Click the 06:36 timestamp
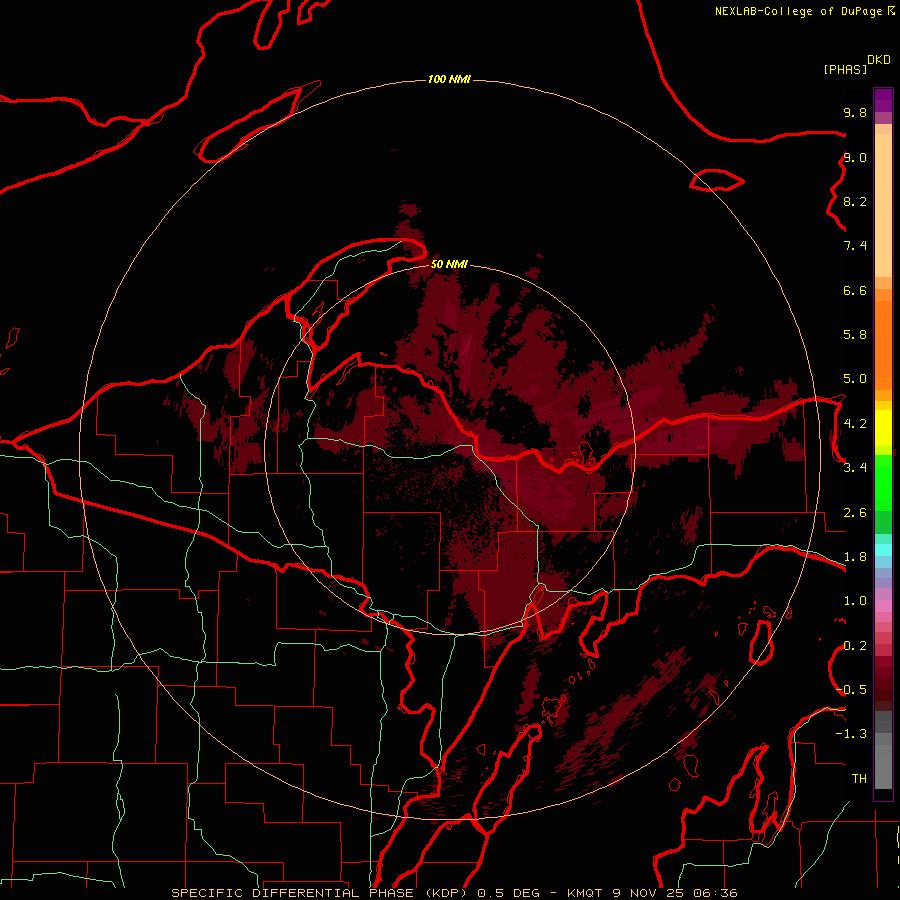This screenshot has height=900, width=900. click(715, 893)
